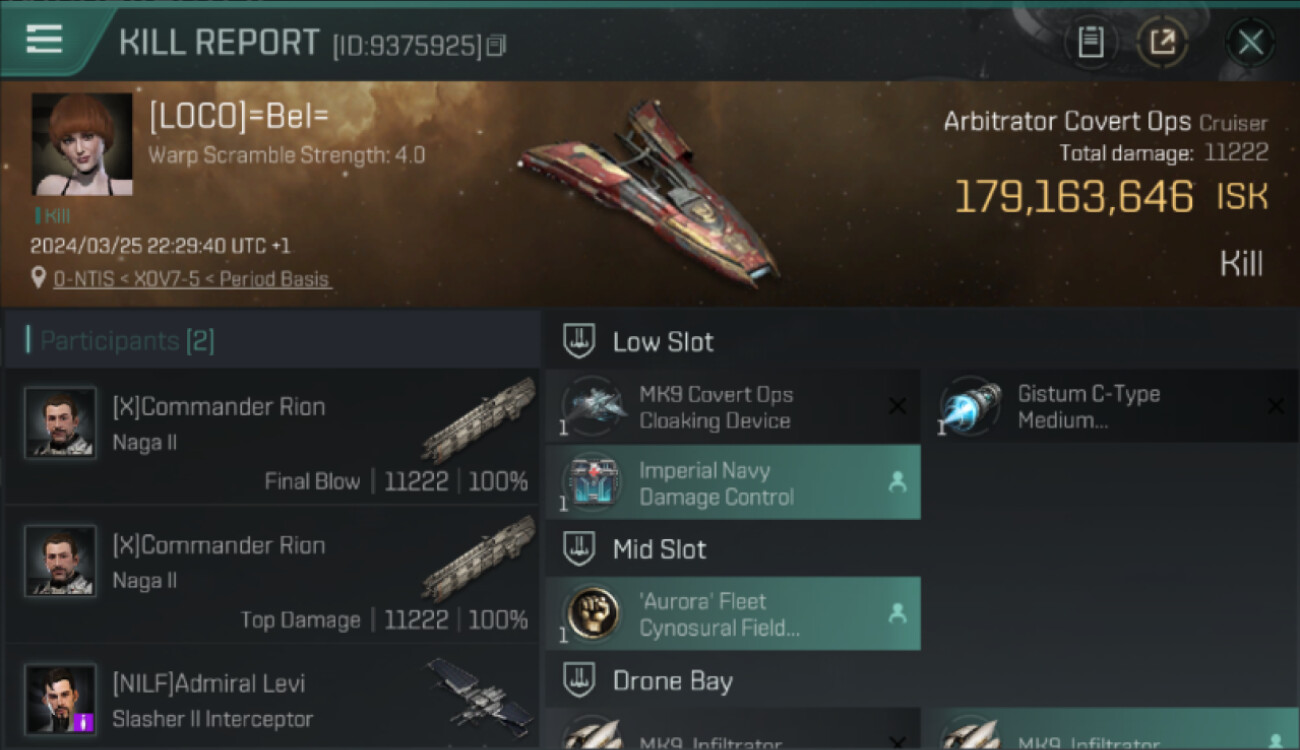Close the kill report window
Screen dimensions: 1300x750
click(1250, 42)
